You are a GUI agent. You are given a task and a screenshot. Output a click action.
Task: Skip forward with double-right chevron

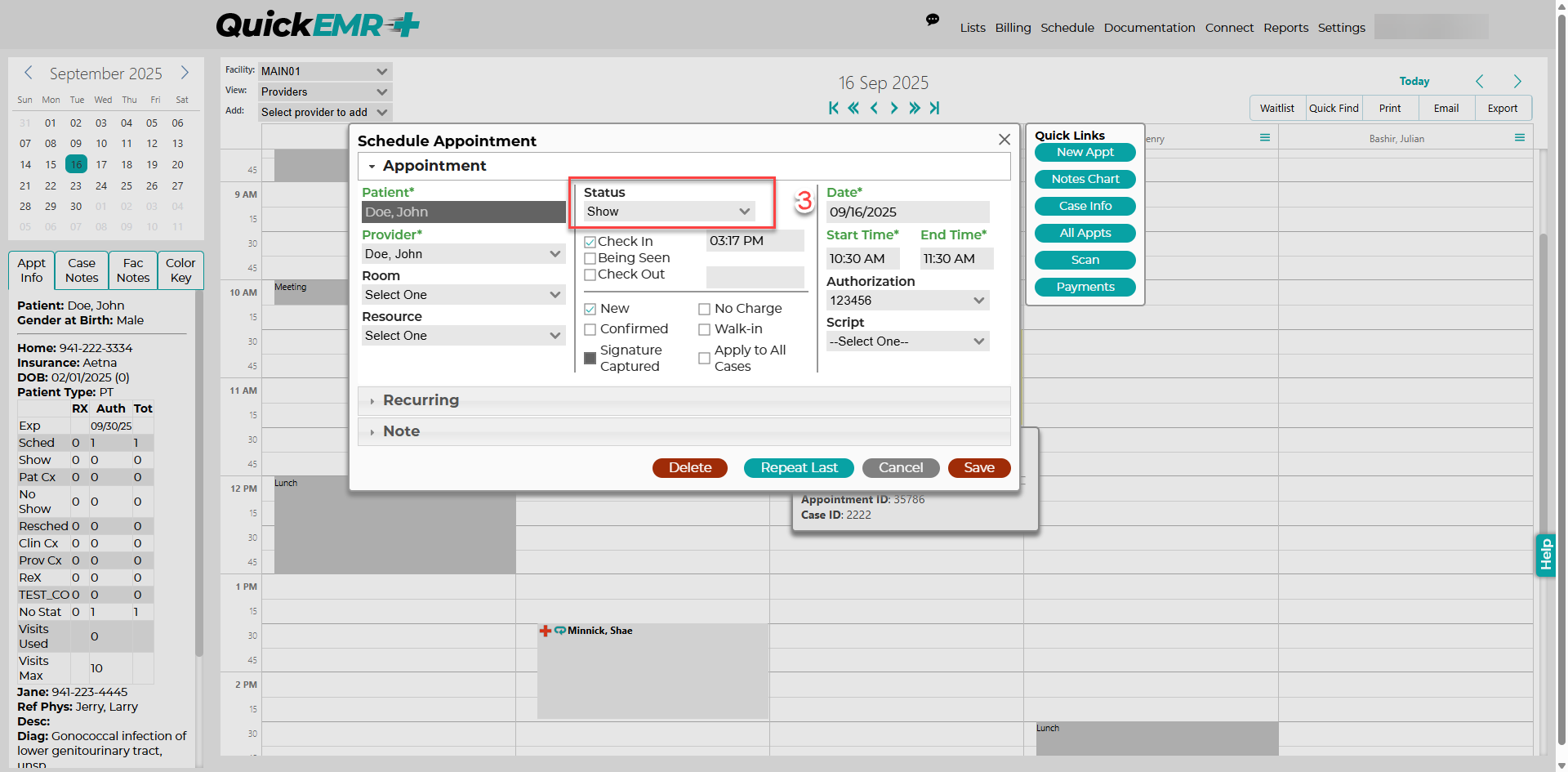pos(914,108)
